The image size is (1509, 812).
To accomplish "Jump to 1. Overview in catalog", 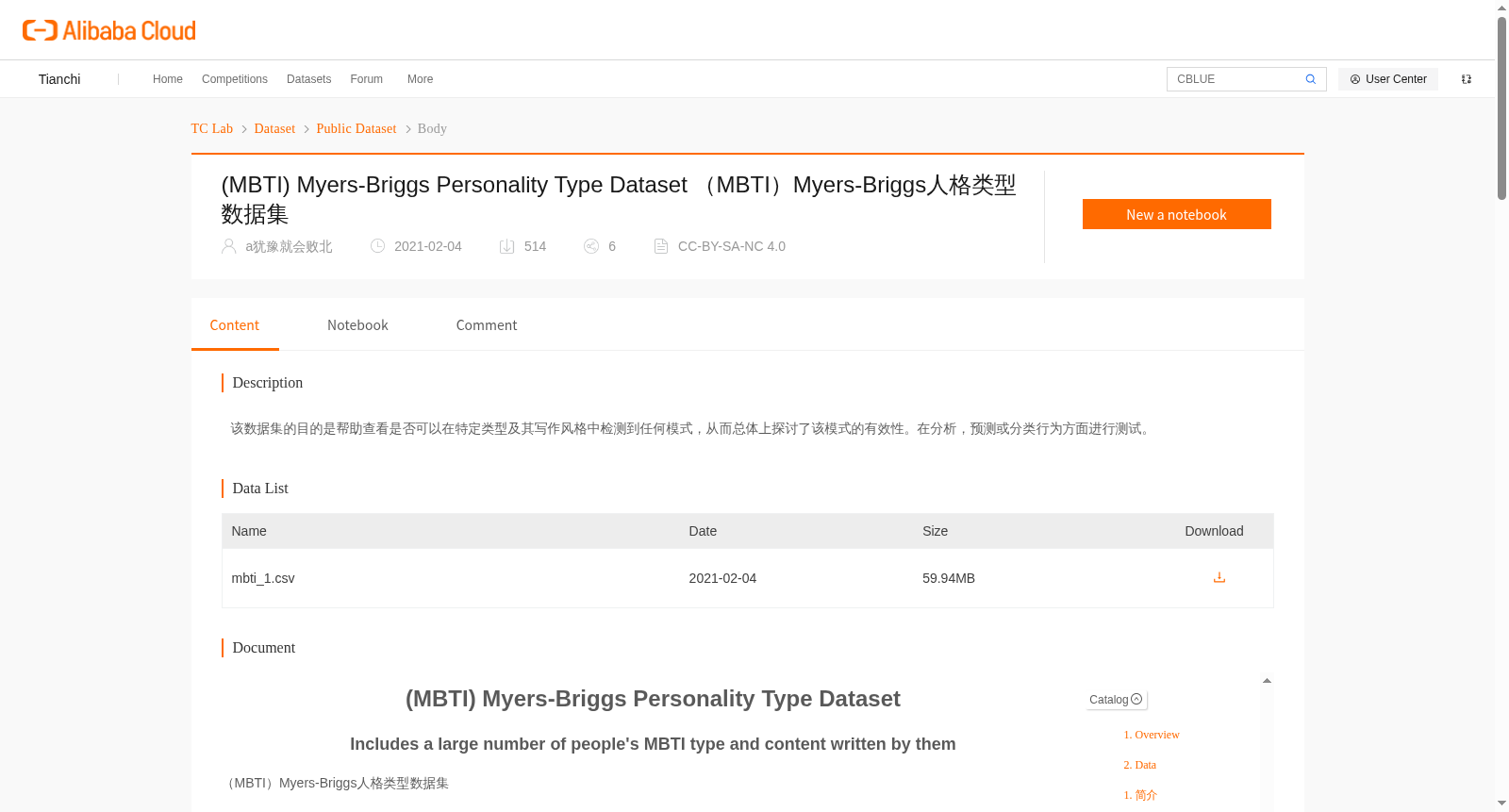I will point(1152,735).
